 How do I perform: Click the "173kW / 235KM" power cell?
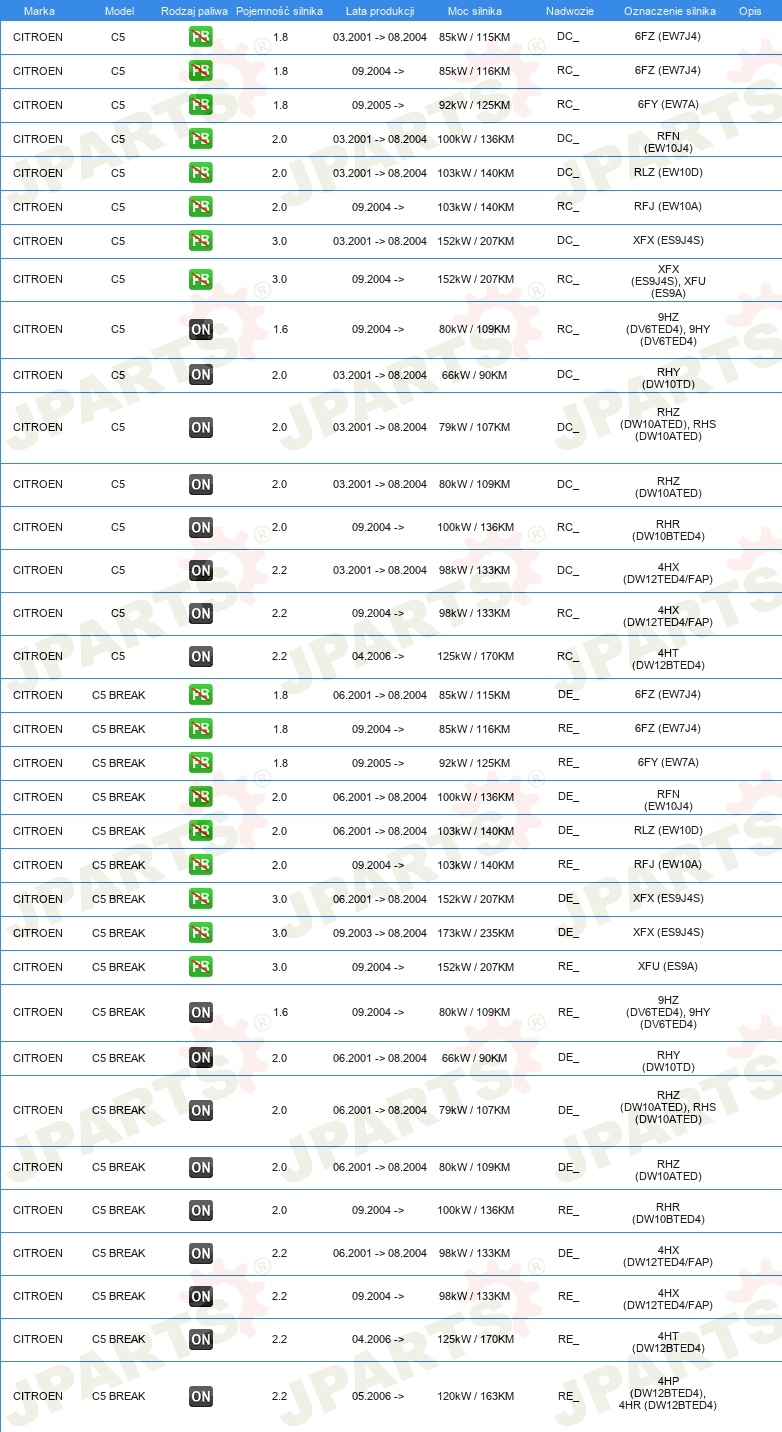tap(477, 933)
